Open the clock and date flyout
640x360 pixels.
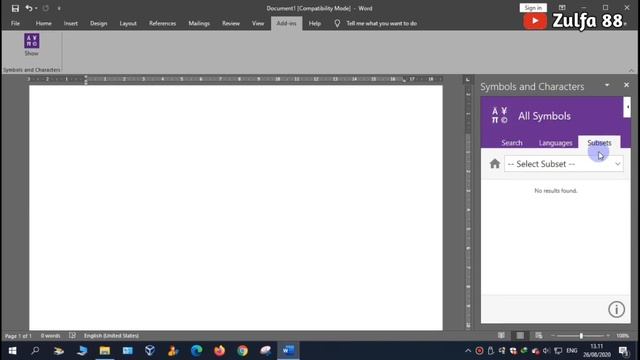(x=597, y=351)
